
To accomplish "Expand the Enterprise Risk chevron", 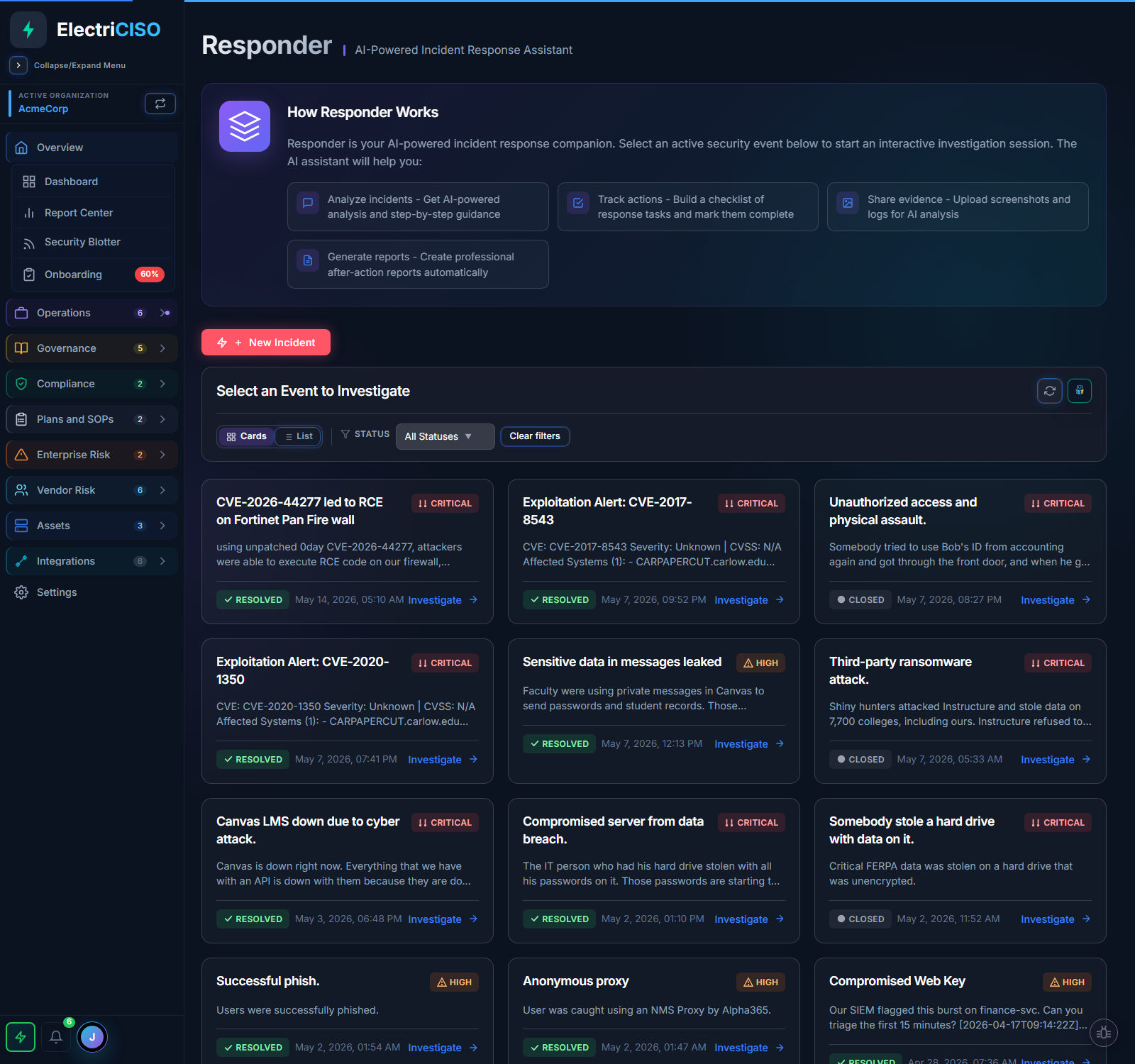I will coord(162,455).
